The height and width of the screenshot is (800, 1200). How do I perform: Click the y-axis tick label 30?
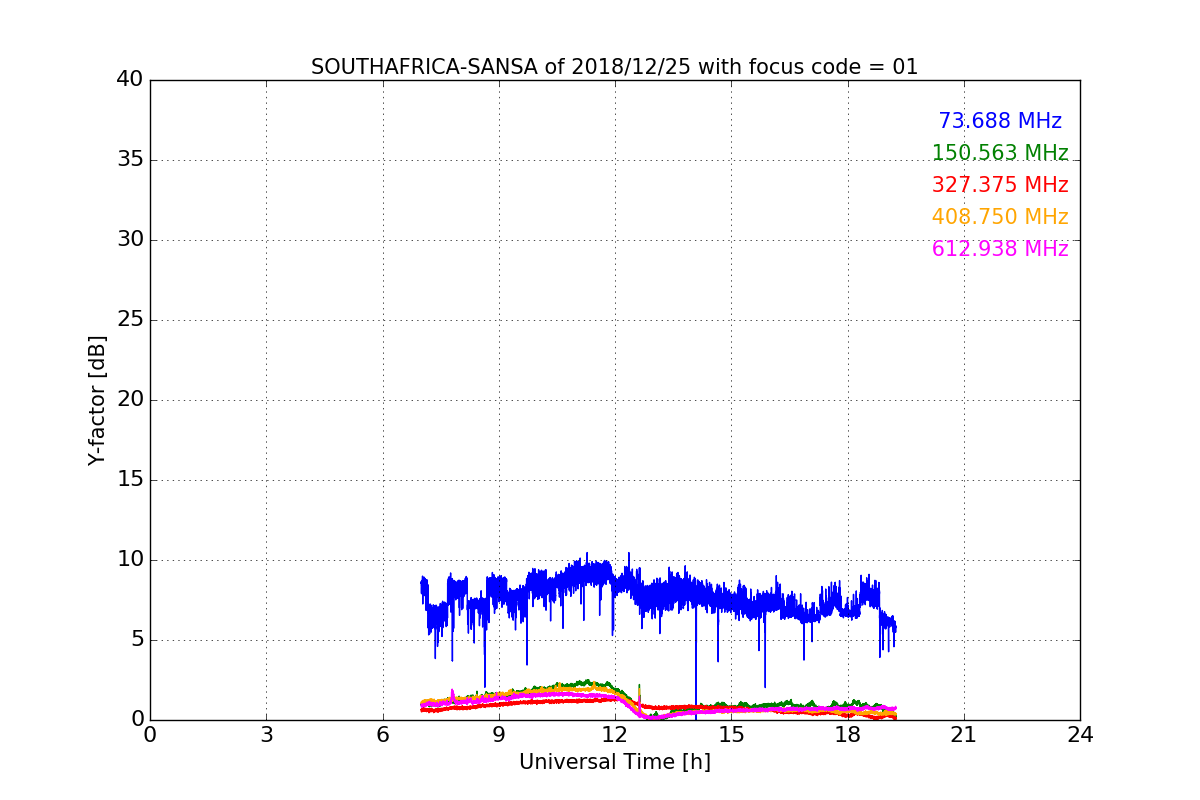[130, 240]
